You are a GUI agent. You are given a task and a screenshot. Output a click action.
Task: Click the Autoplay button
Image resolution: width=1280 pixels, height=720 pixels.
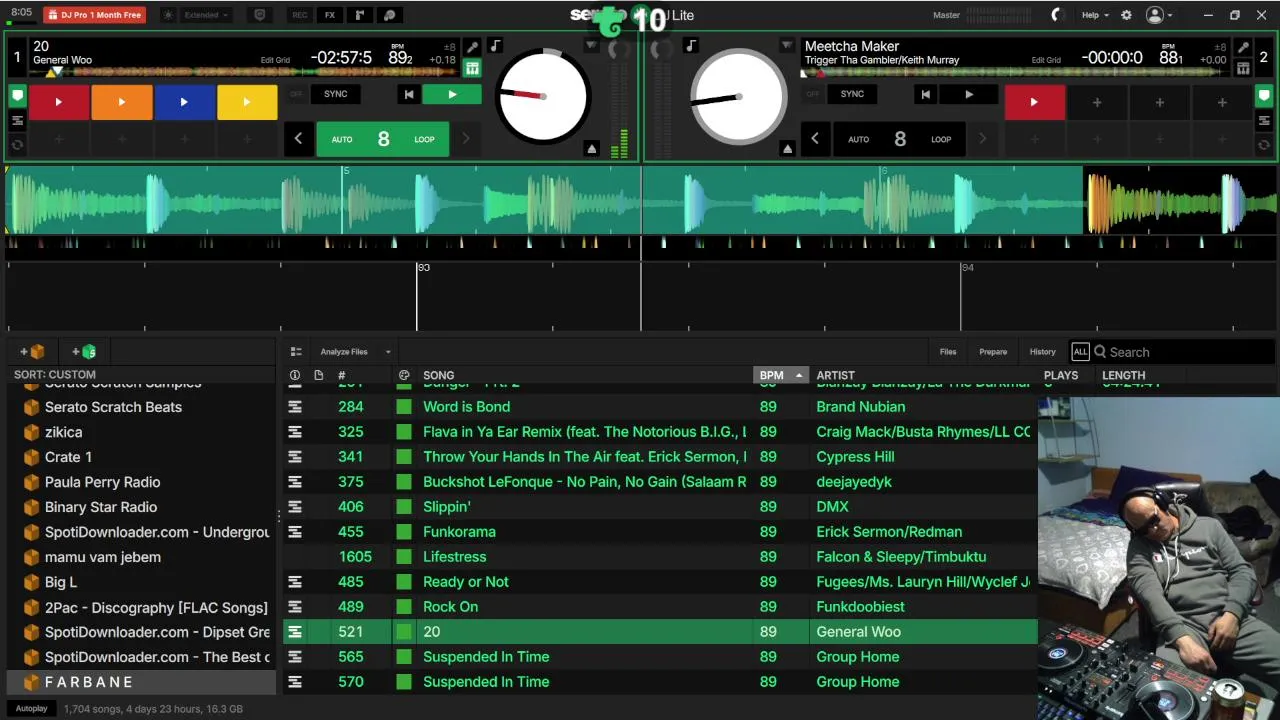pyautogui.click(x=31, y=709)
